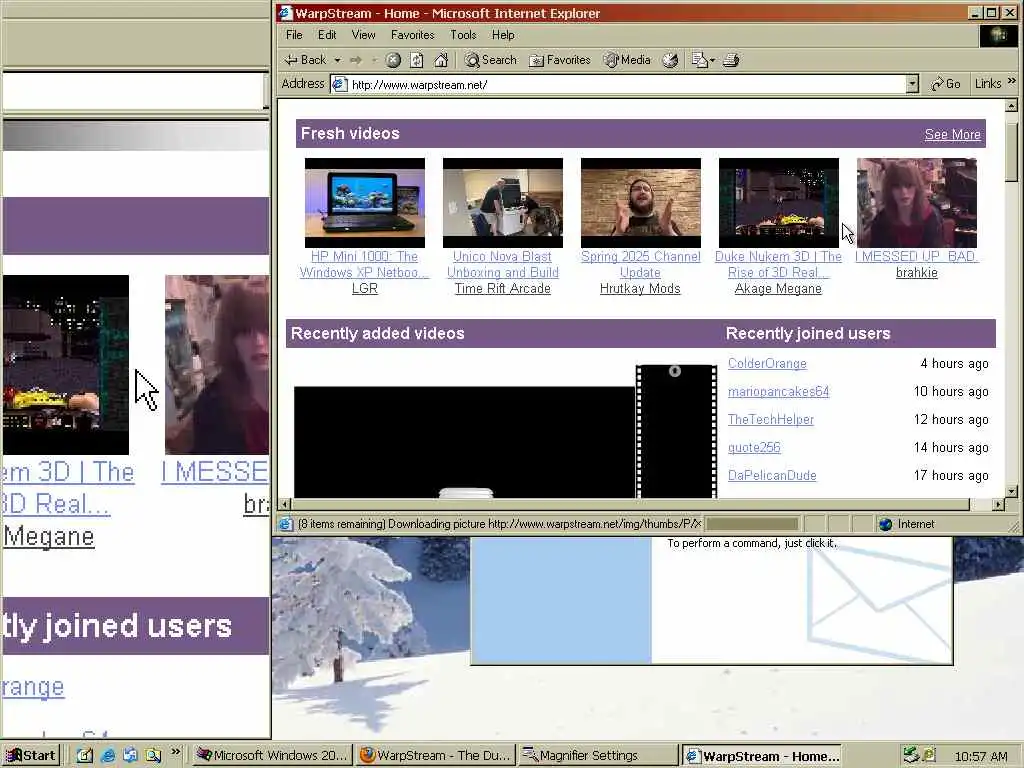This screenshot has width=1024, height=768.
Task: Open the Unico Nova Blast video thumbnail
Action: click(x=503, y=202)
